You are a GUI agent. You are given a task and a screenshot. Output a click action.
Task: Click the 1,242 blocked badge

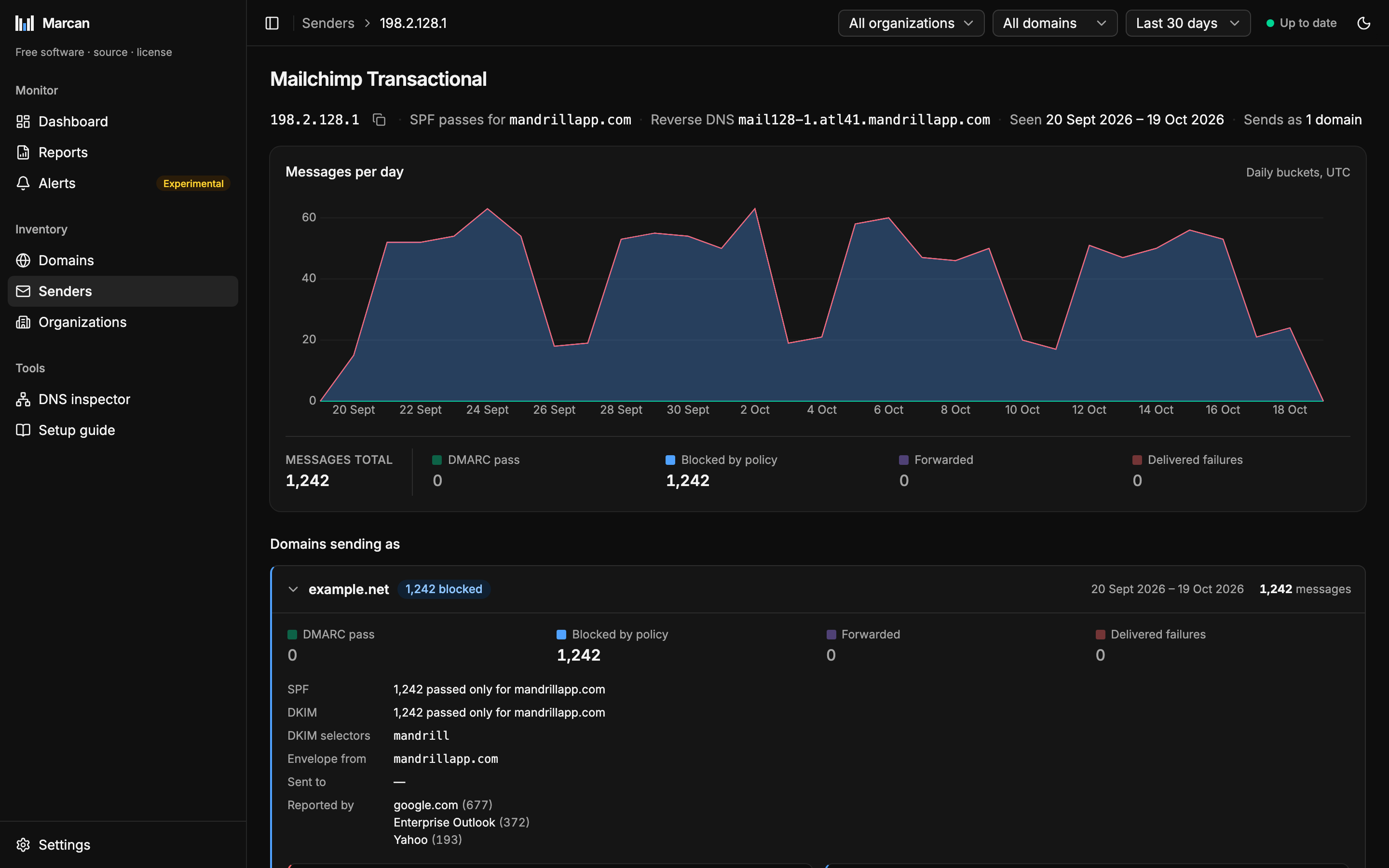(x=444, y=589)
